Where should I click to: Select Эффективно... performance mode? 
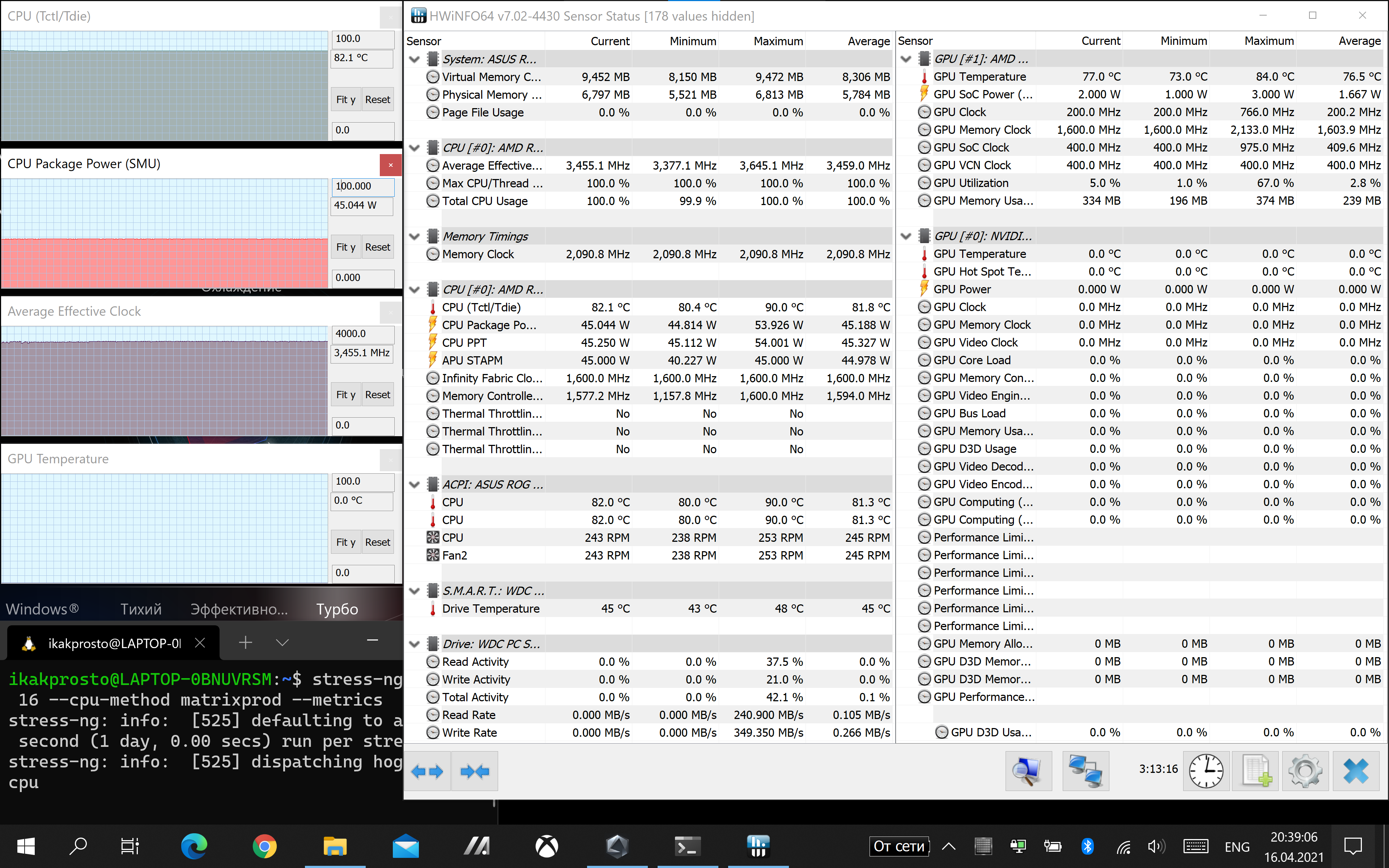pos(239,609)
